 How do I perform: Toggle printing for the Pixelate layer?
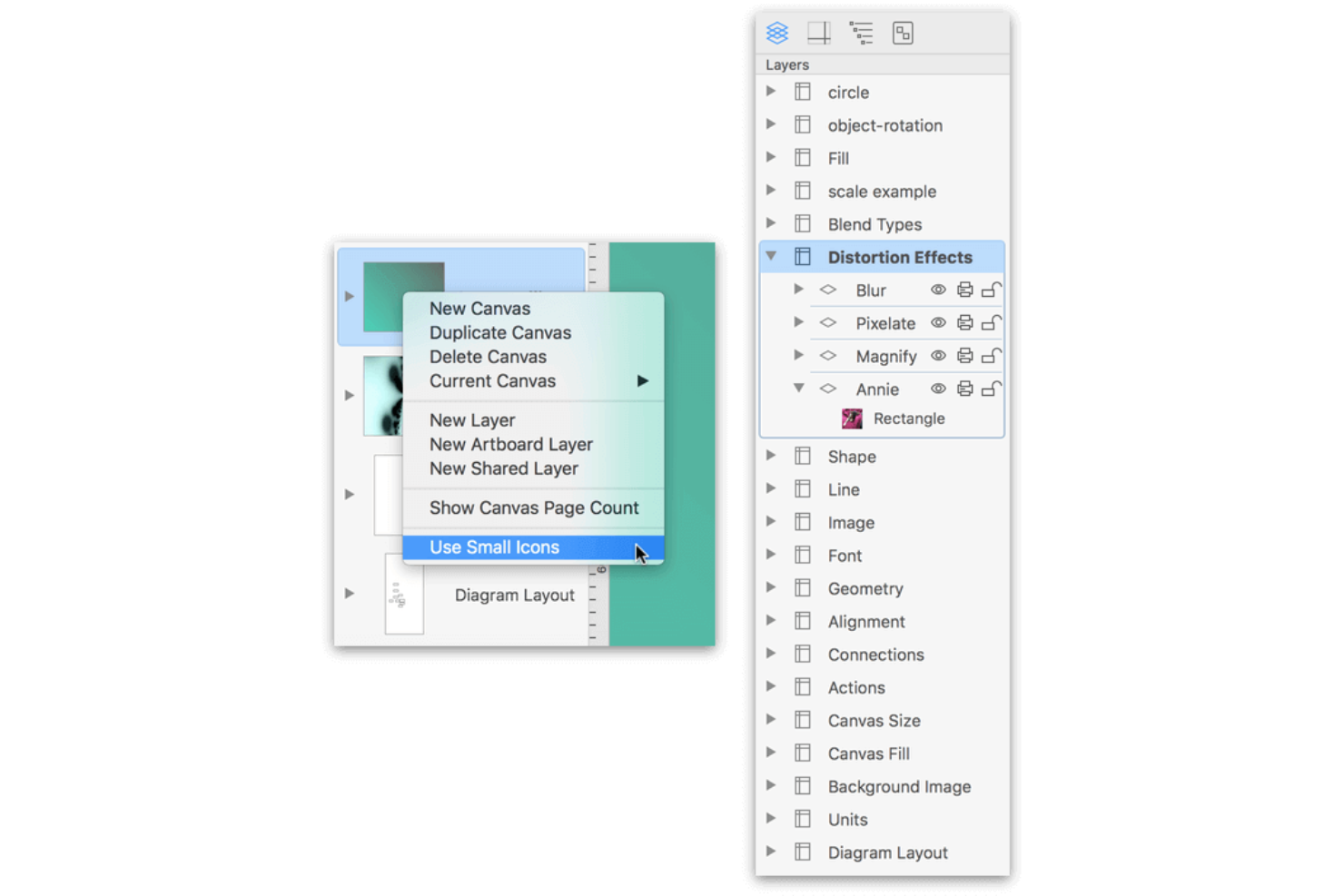964,322
